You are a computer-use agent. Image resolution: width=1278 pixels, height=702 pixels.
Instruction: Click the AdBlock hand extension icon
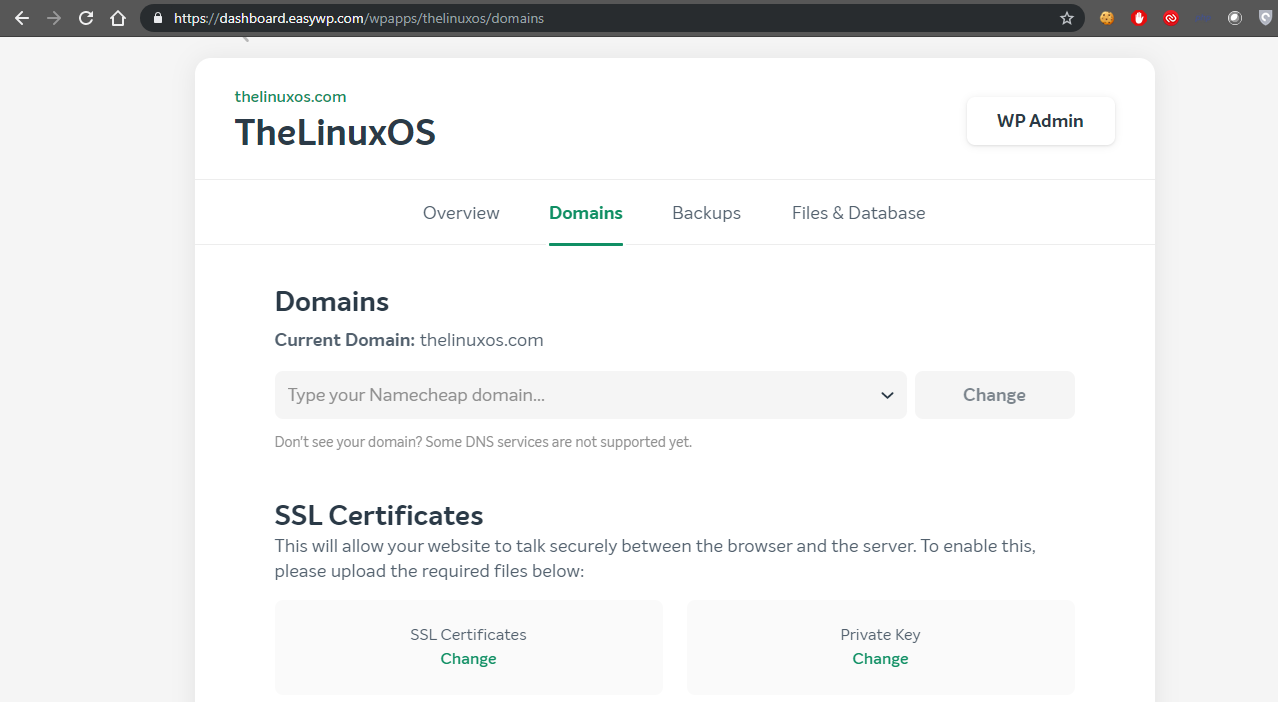point(1139,17)
